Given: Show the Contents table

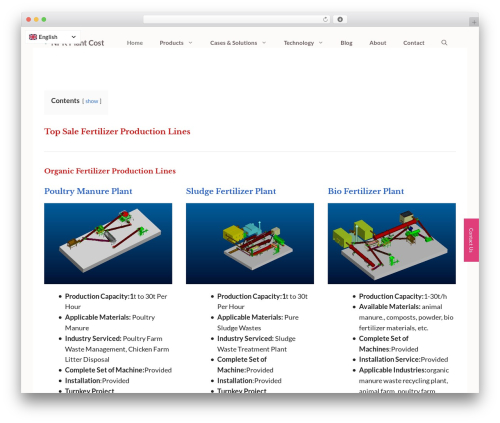Looking at the screenshot, I should click(92, 101).
